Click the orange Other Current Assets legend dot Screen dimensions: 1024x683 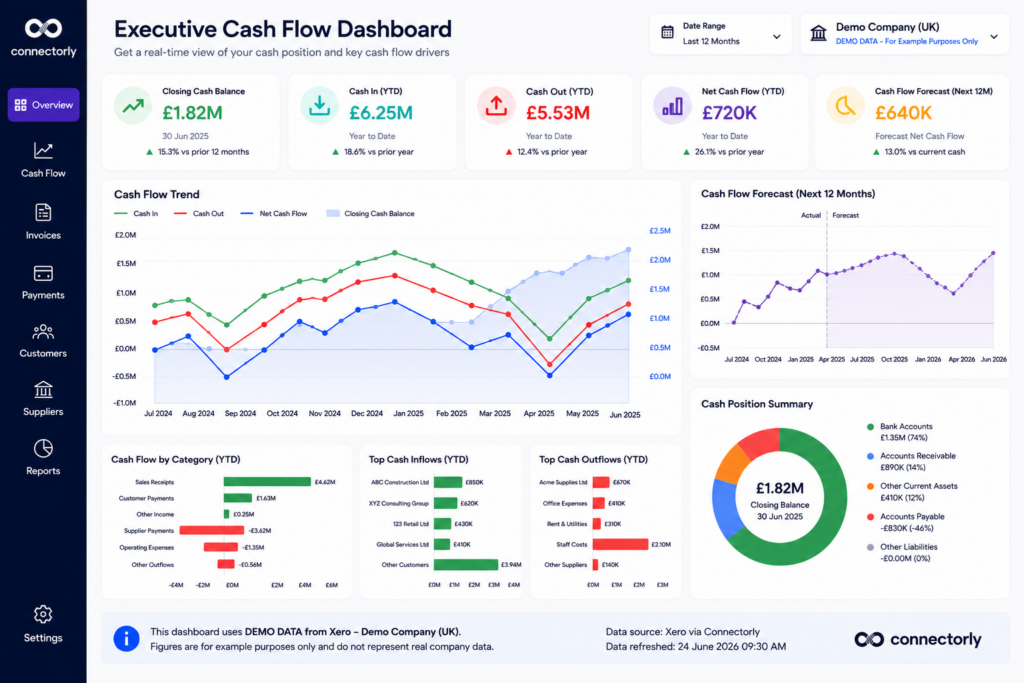point(870,486)
